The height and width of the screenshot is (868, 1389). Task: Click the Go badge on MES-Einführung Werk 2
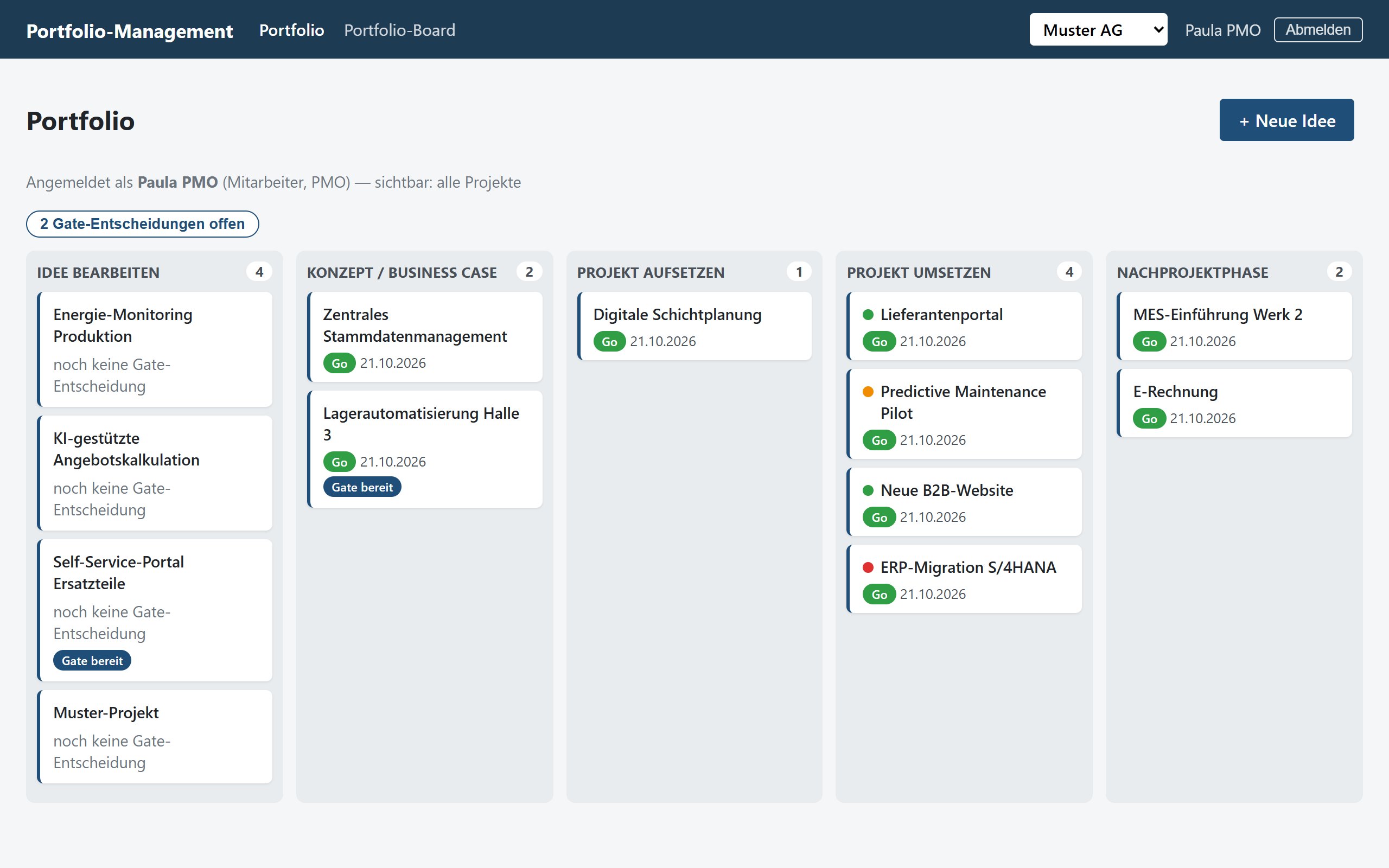[1149, 341]
